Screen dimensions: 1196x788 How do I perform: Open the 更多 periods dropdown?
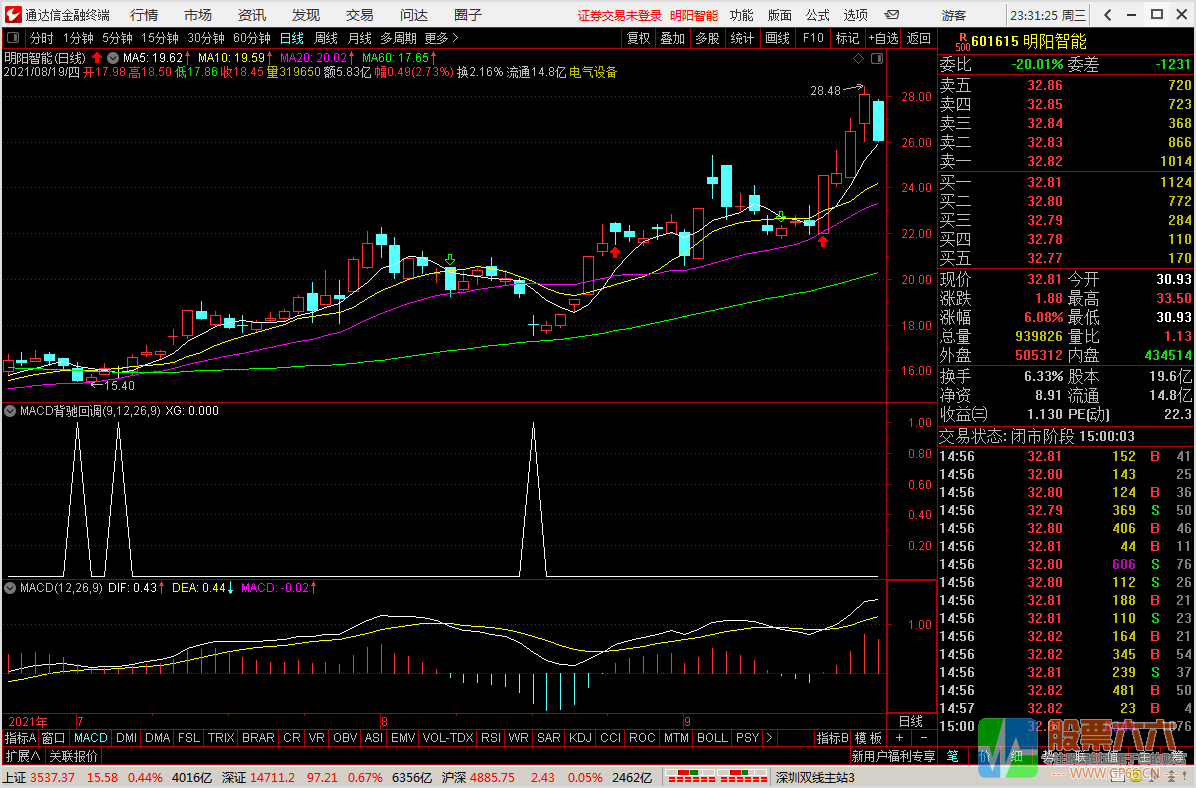442,37
